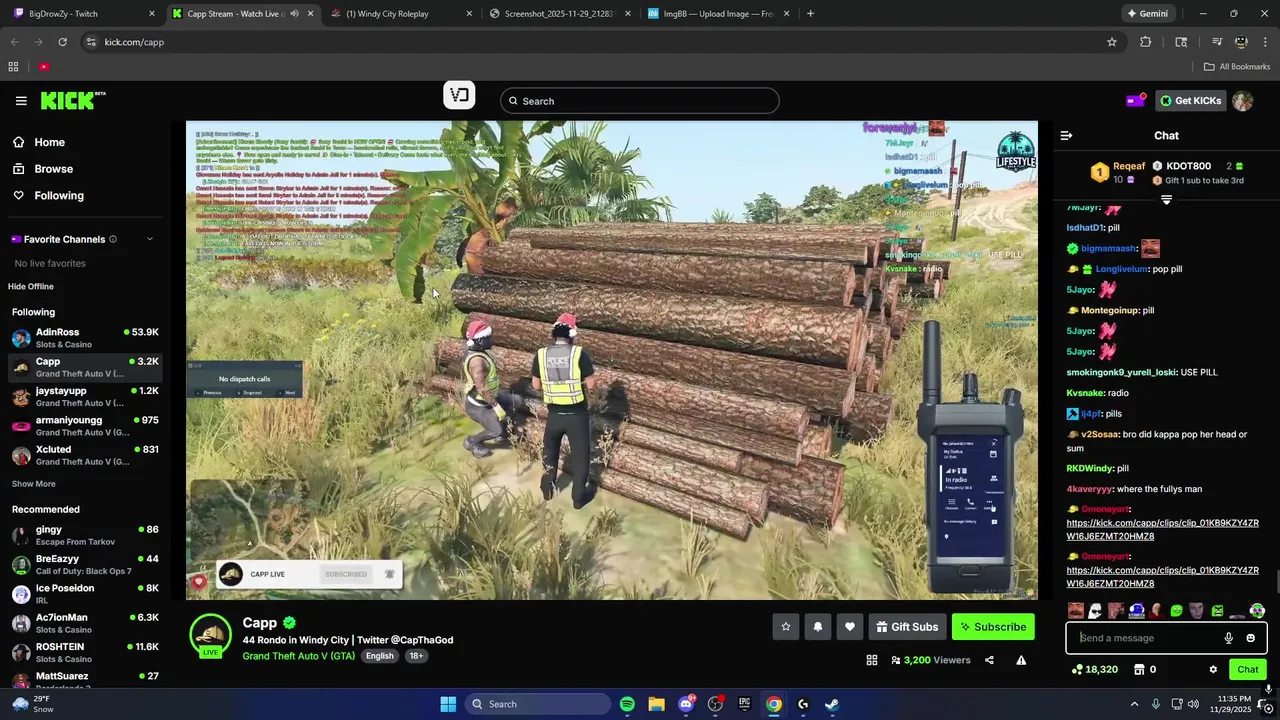
Task: Open the purple notification card icon
Action: (1135, 100)
